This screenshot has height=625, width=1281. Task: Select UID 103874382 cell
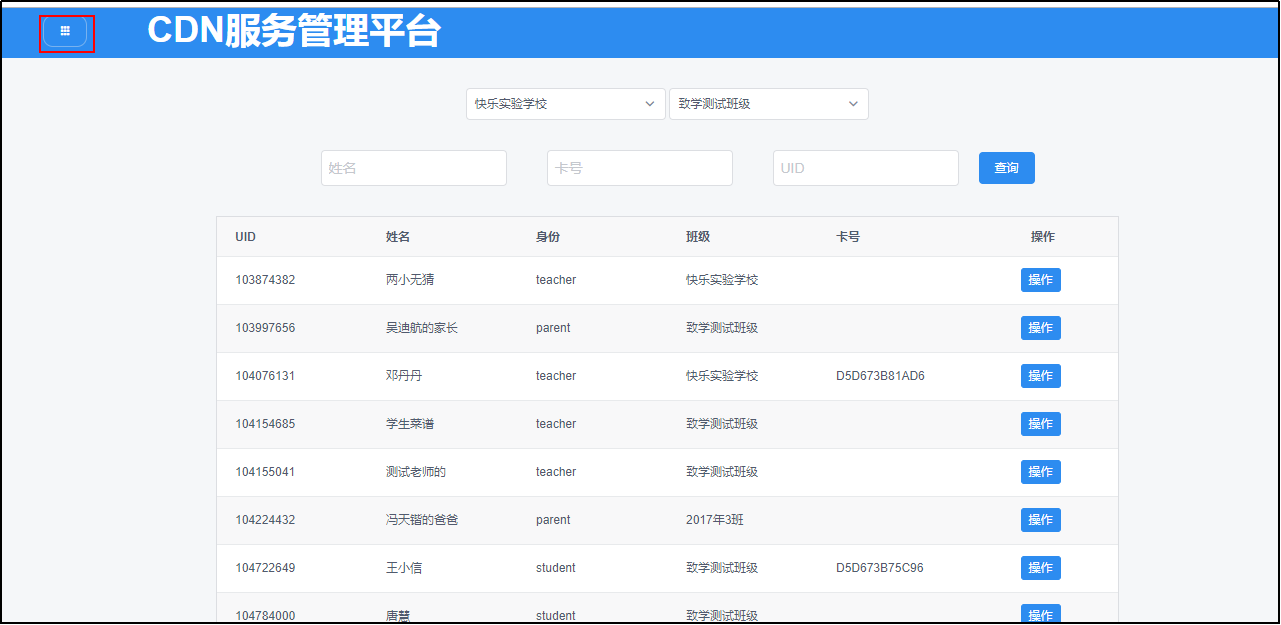point(265,280)
